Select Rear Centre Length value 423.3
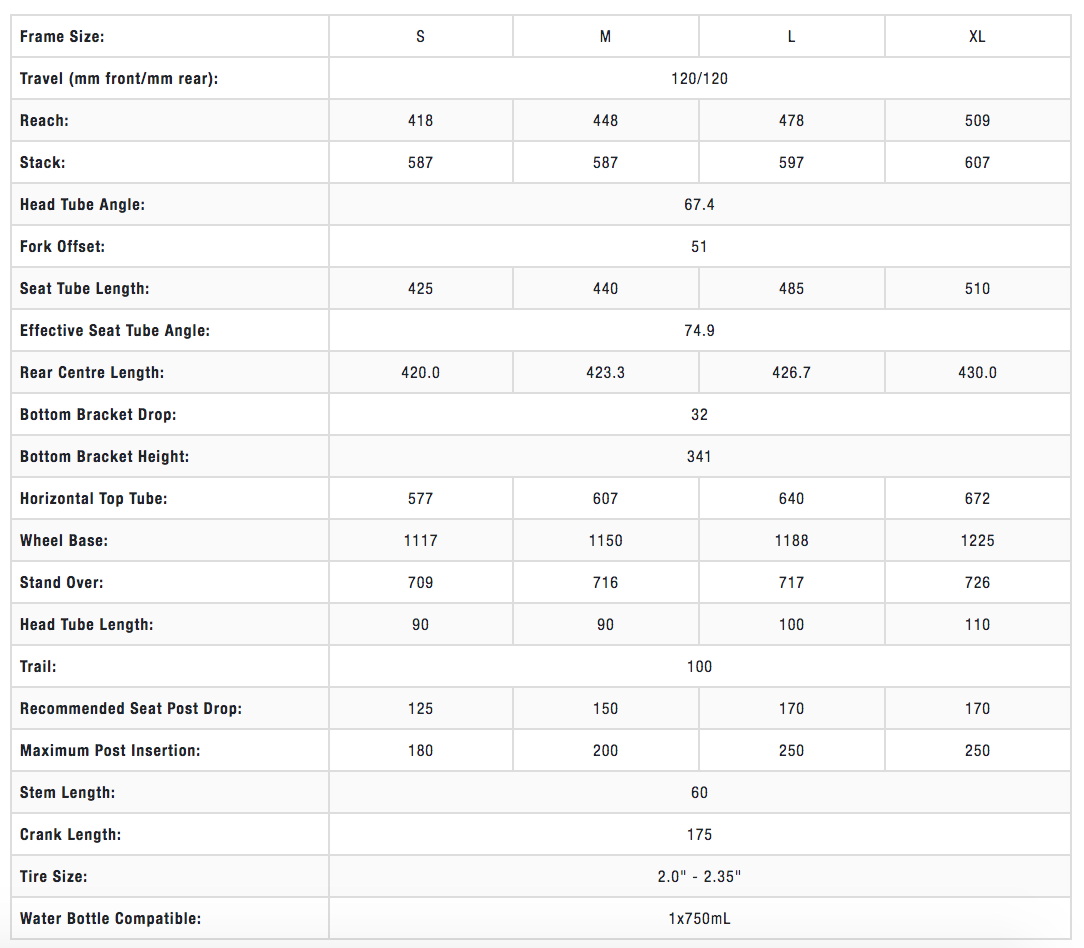 click(x=605, y=373)
